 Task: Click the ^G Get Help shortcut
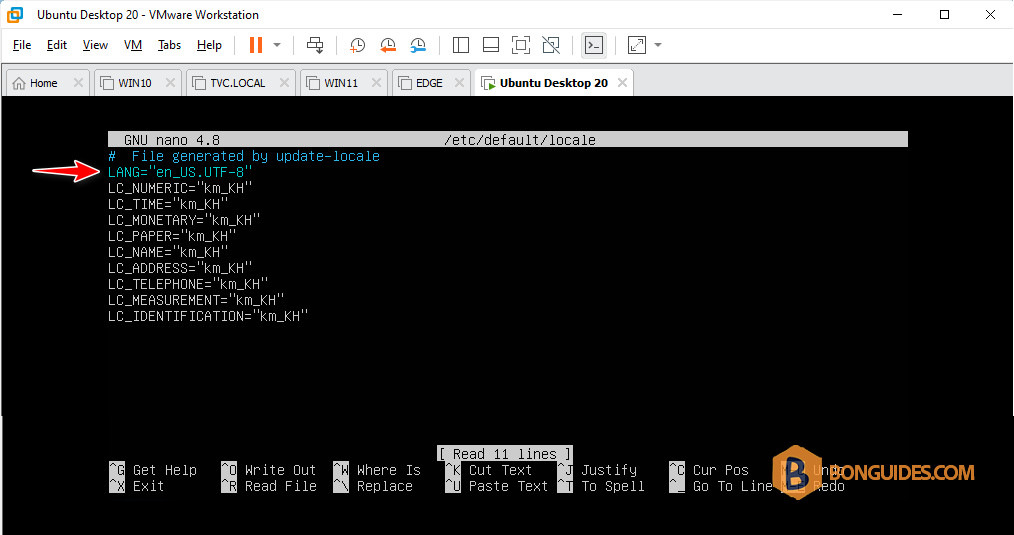[x=153, y=470]
